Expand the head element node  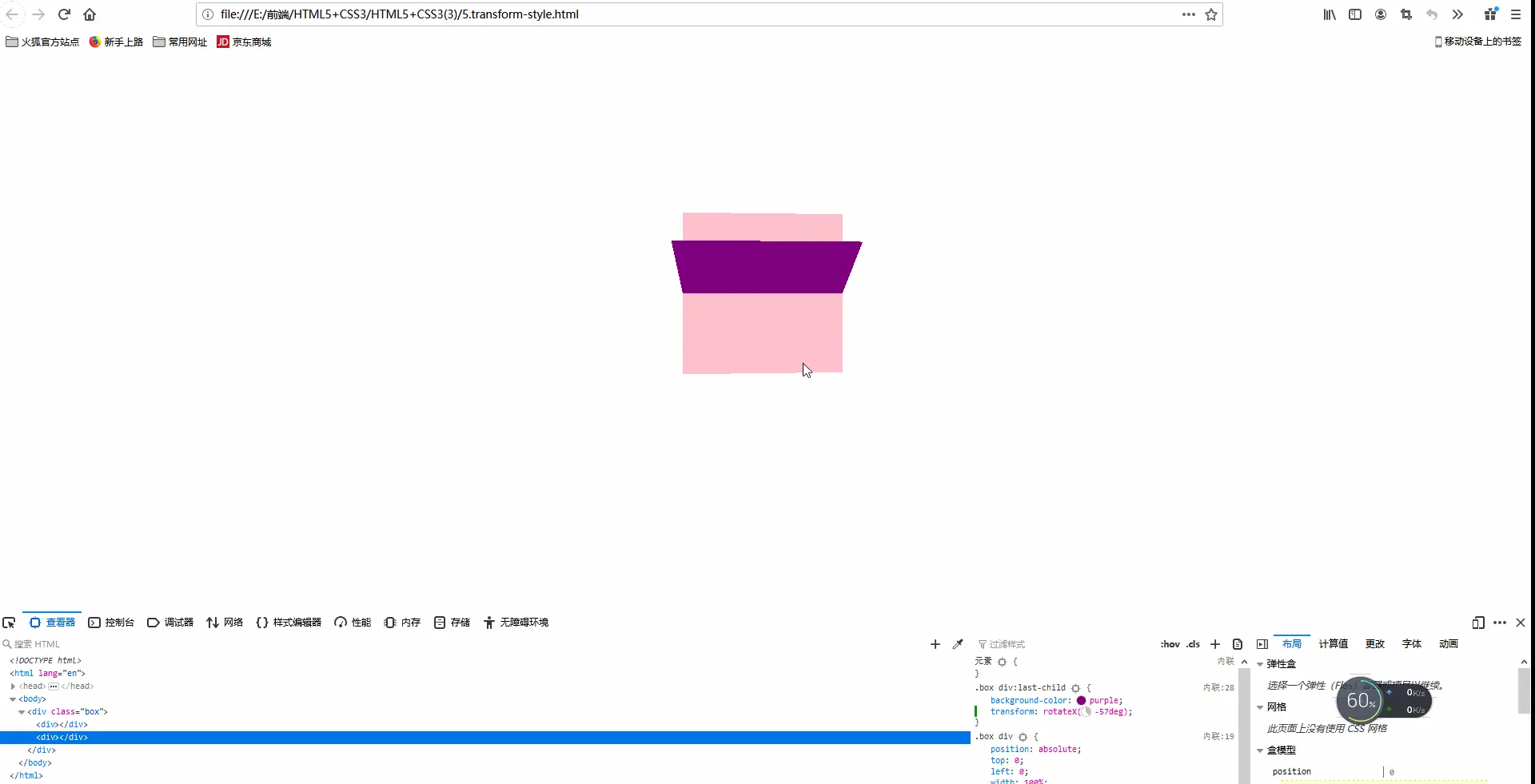point(13,686)
